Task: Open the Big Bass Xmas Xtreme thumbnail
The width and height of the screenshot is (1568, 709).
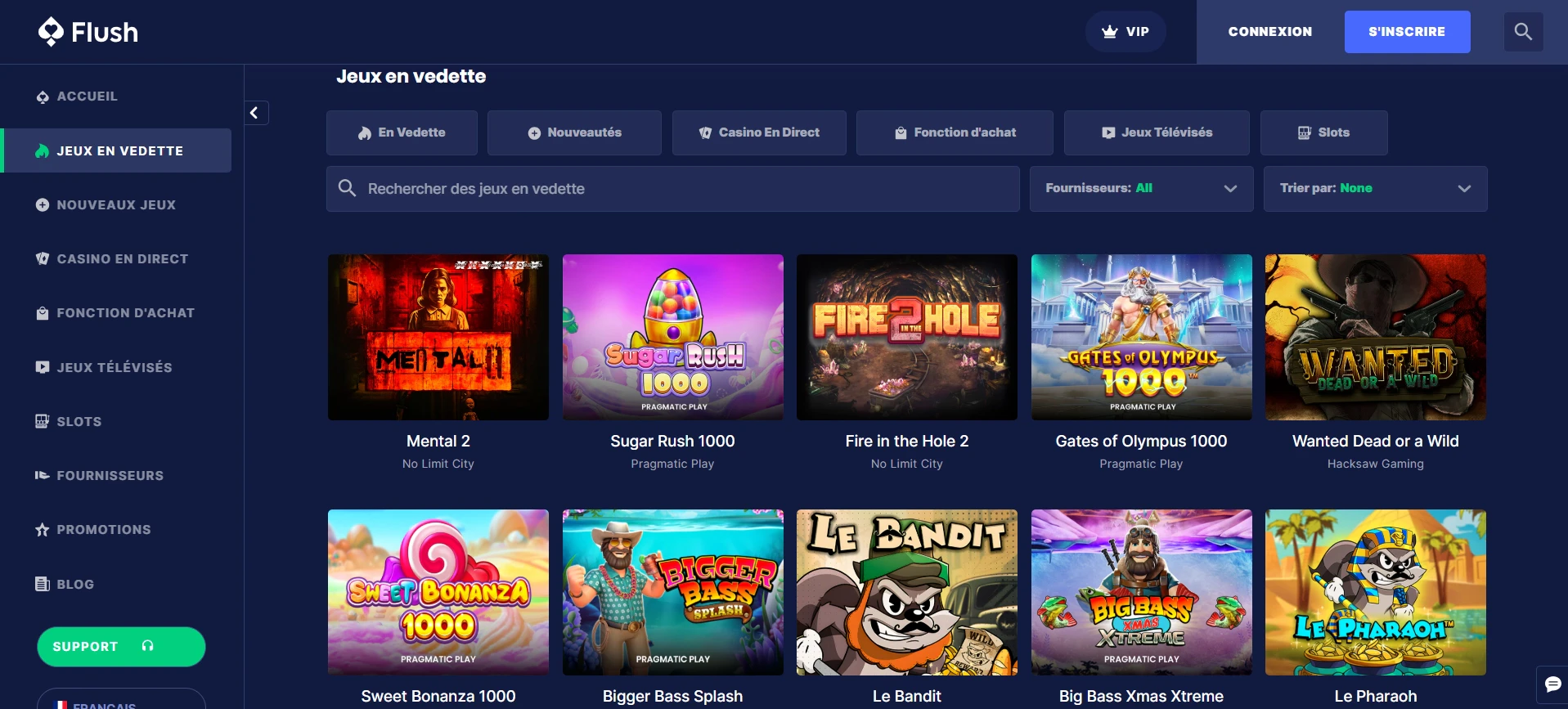Action: click(x=1142, y=592)
